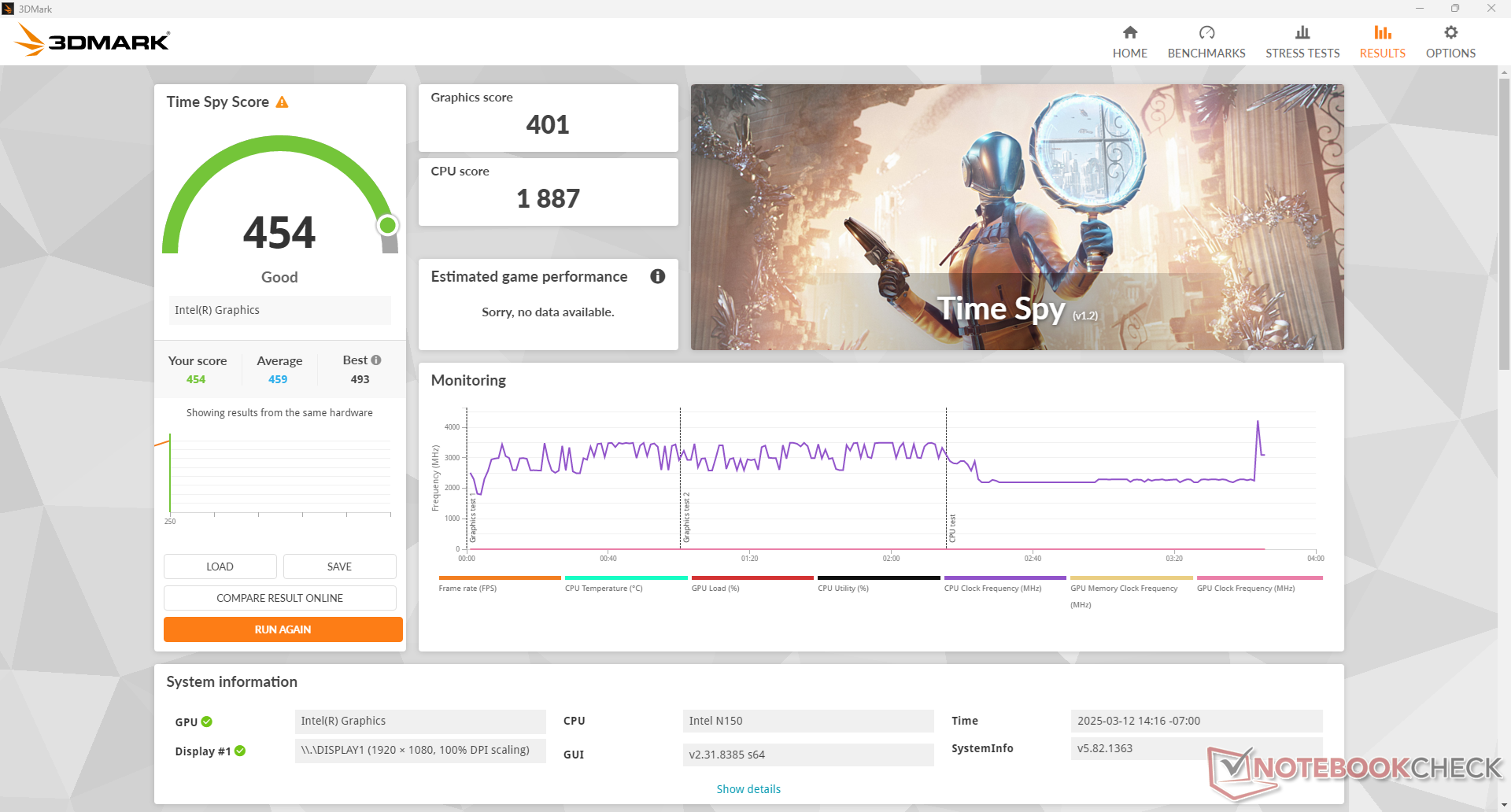Click COMPARE RESULT ONLINE
The height and width of the screenshot is (812, 1511).
[x=279, y=598]
